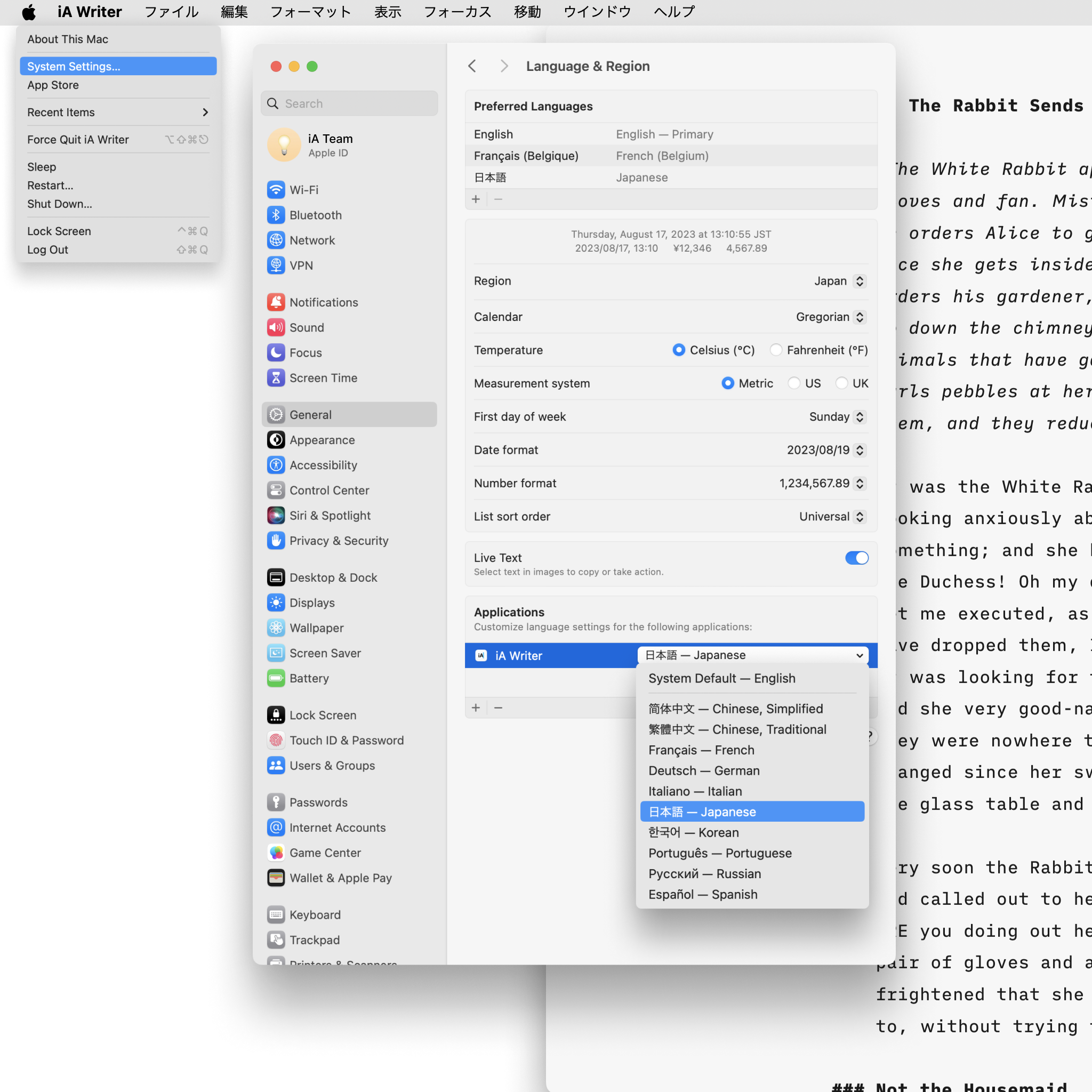Select Fahrenheit temperature unit
This screenshot has width=1092, height=1092.
[776, 350]
